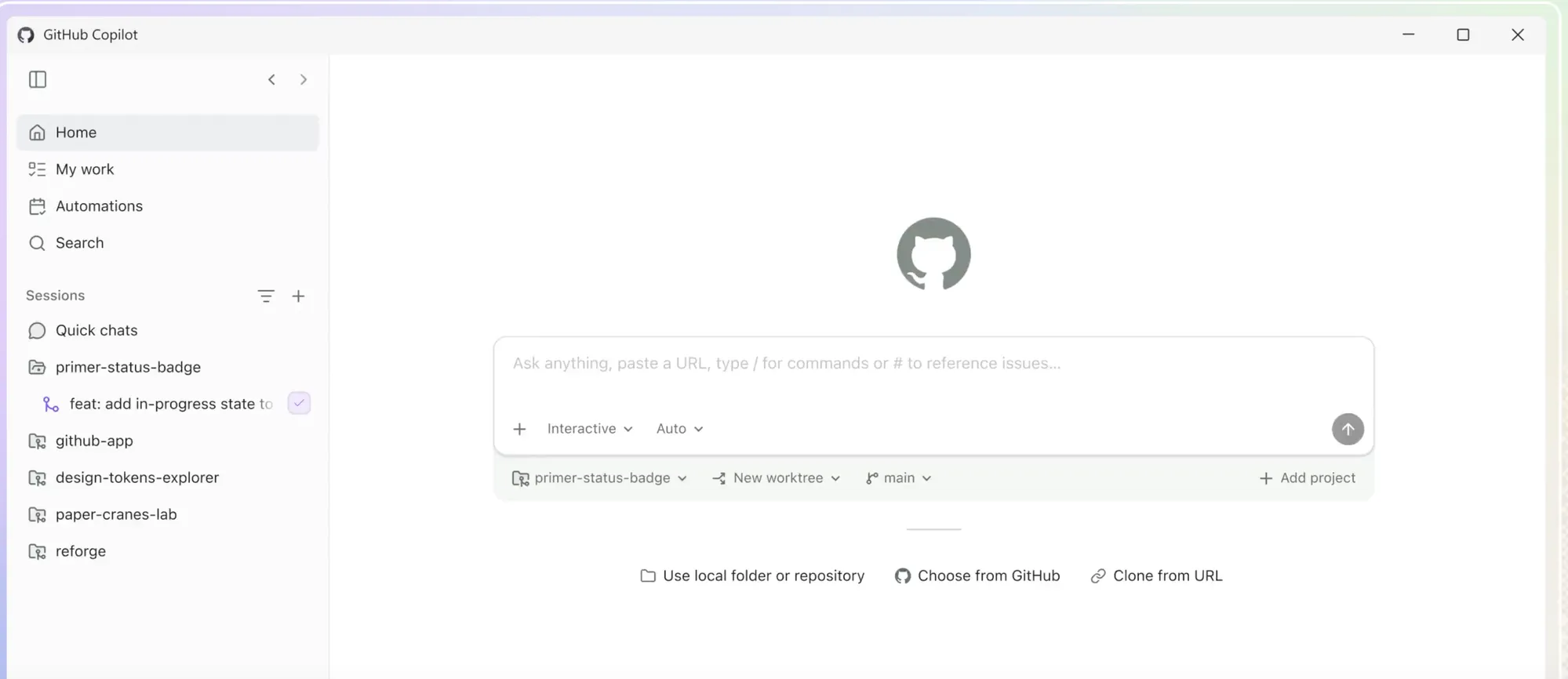
Task: Open the Home page
Action: point(168,133)
